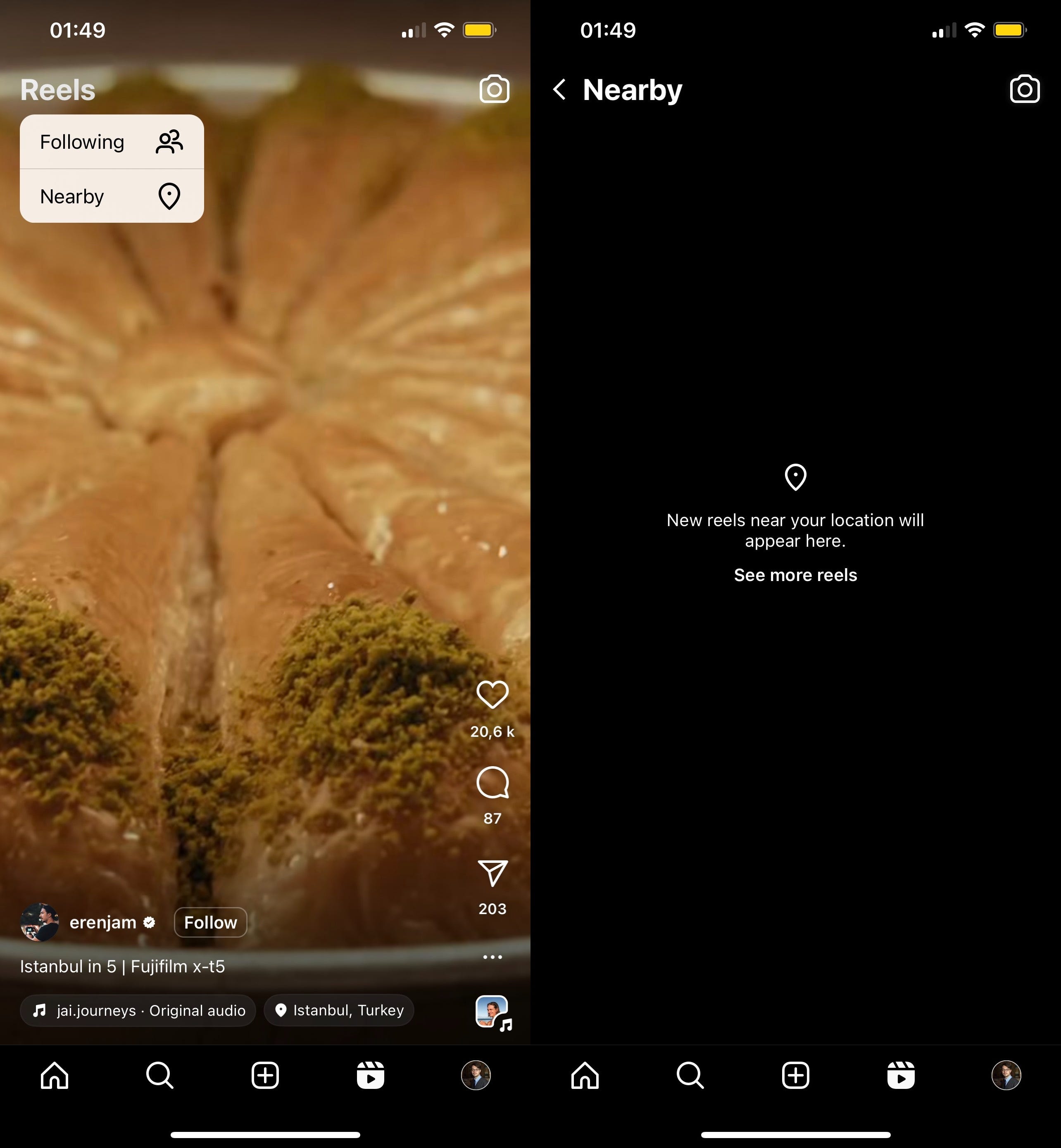
Task: Tap the 87 comments count
Action: [492, 818]
